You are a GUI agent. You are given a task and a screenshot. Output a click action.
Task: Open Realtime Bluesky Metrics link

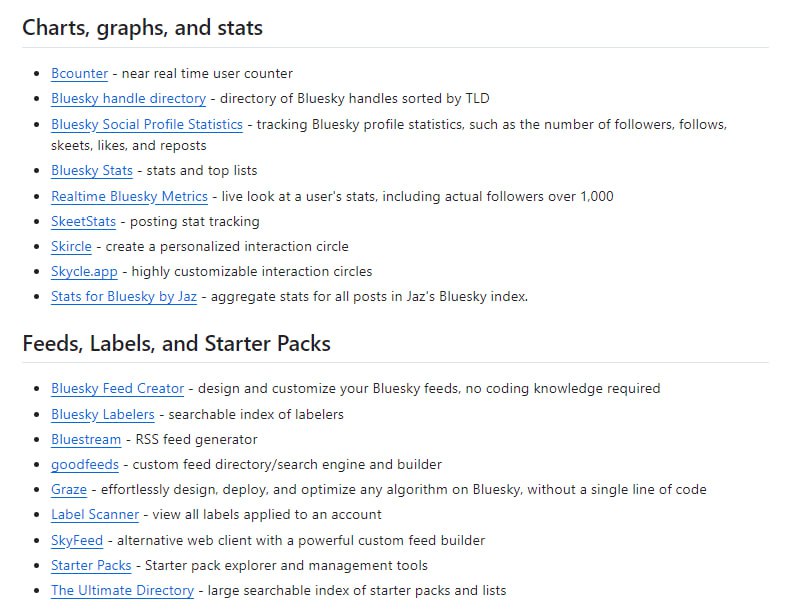[x=129, y=196]
